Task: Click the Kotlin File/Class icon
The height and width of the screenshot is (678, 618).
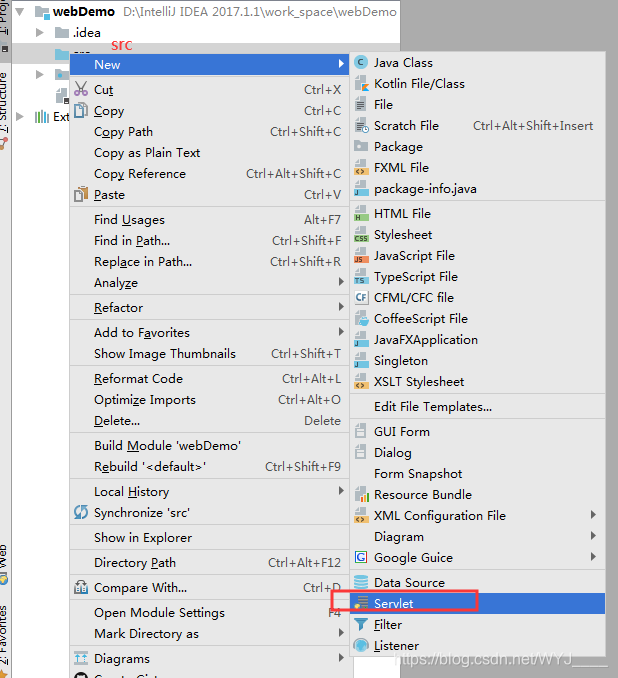Action: tap(361, 83)
